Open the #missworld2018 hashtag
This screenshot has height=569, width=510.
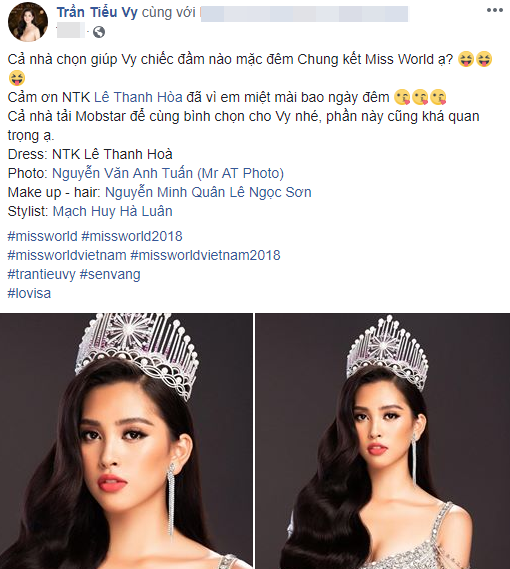click(x=132, y=236)
